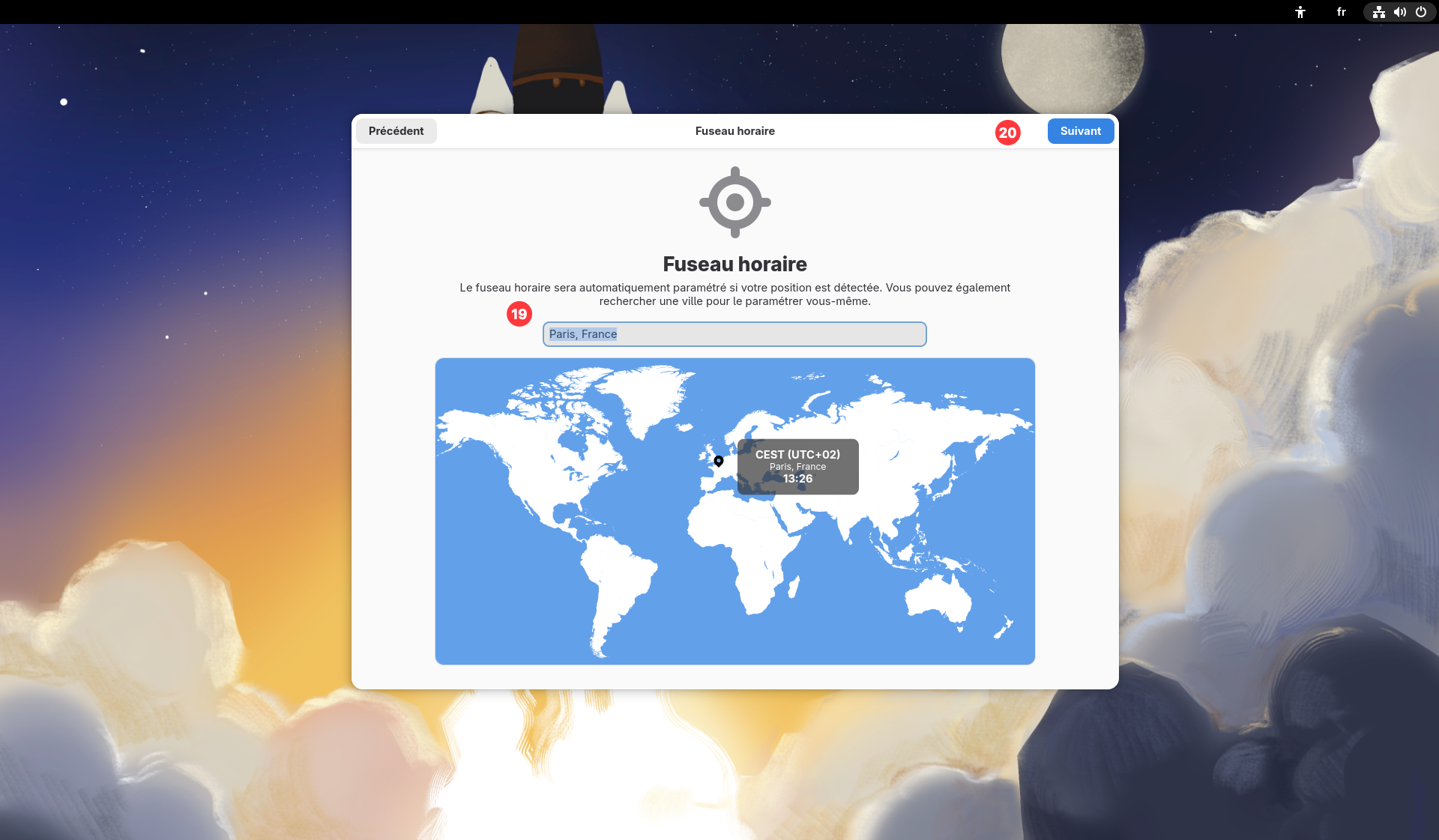This screenshot has width=1439, height=840.
Task: Click the location crosshair icon
Action: click(734, 202)
